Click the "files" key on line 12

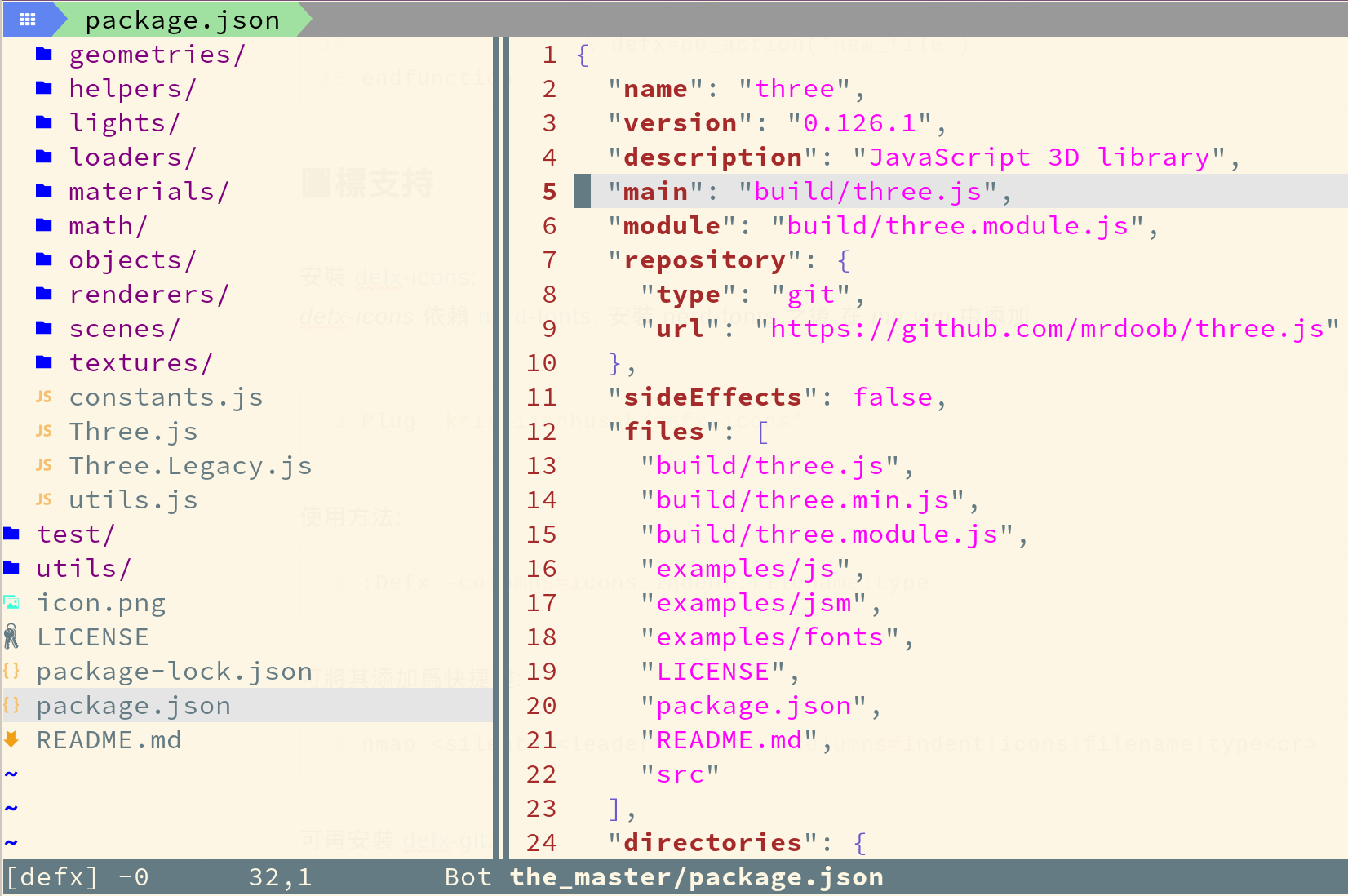tap(663, 432)
